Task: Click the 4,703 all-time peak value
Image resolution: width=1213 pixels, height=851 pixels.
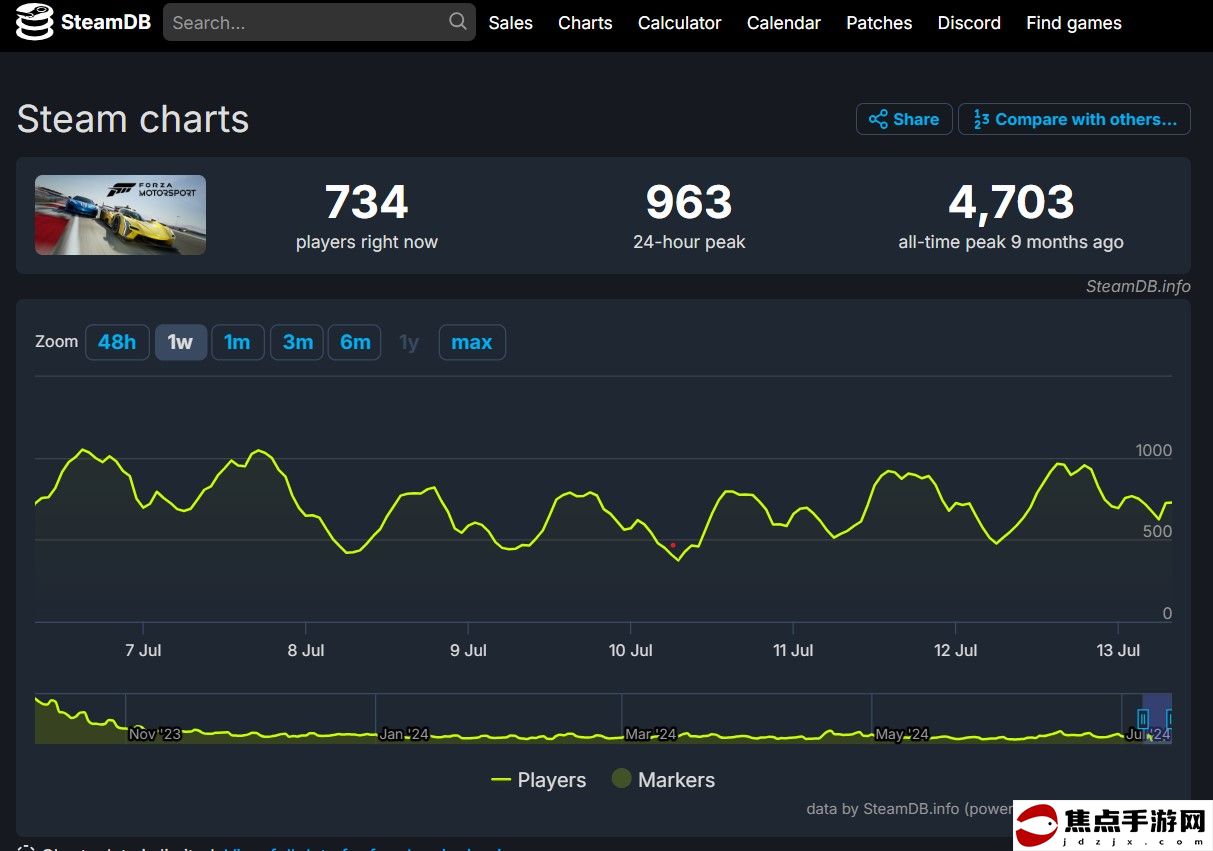Action: [1011, 203]
